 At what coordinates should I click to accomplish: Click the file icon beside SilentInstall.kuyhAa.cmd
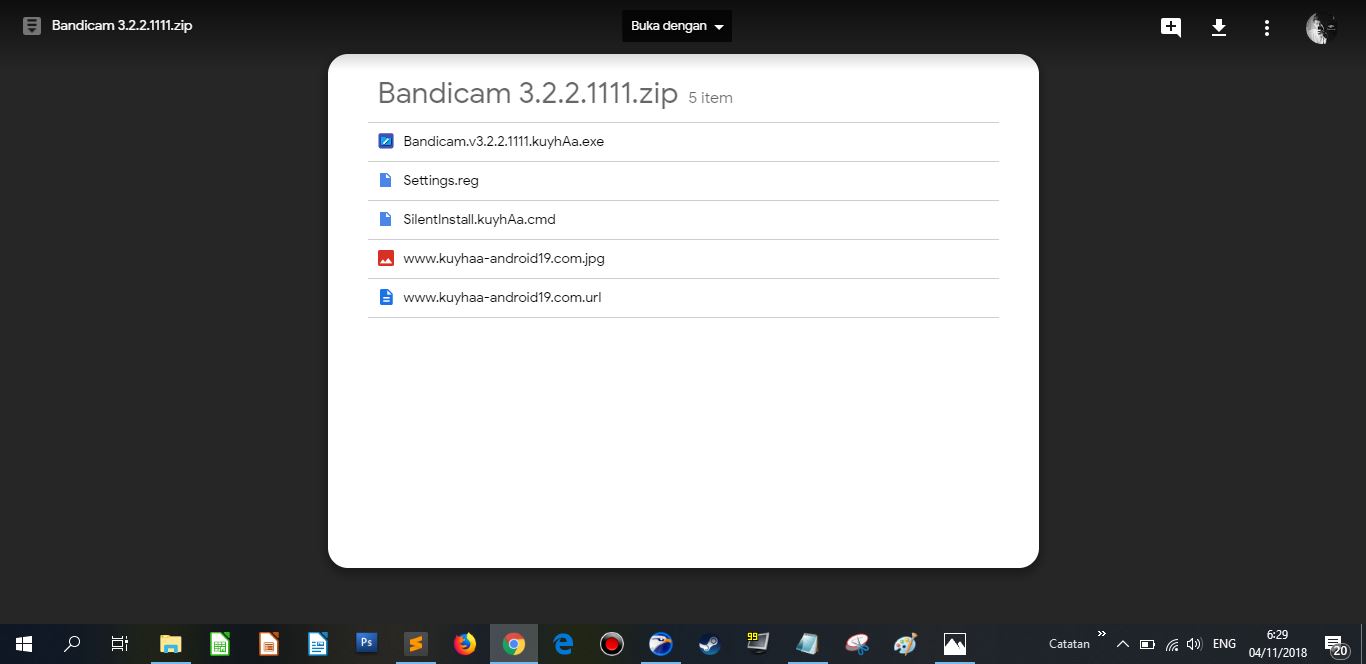tap(386, 219)
